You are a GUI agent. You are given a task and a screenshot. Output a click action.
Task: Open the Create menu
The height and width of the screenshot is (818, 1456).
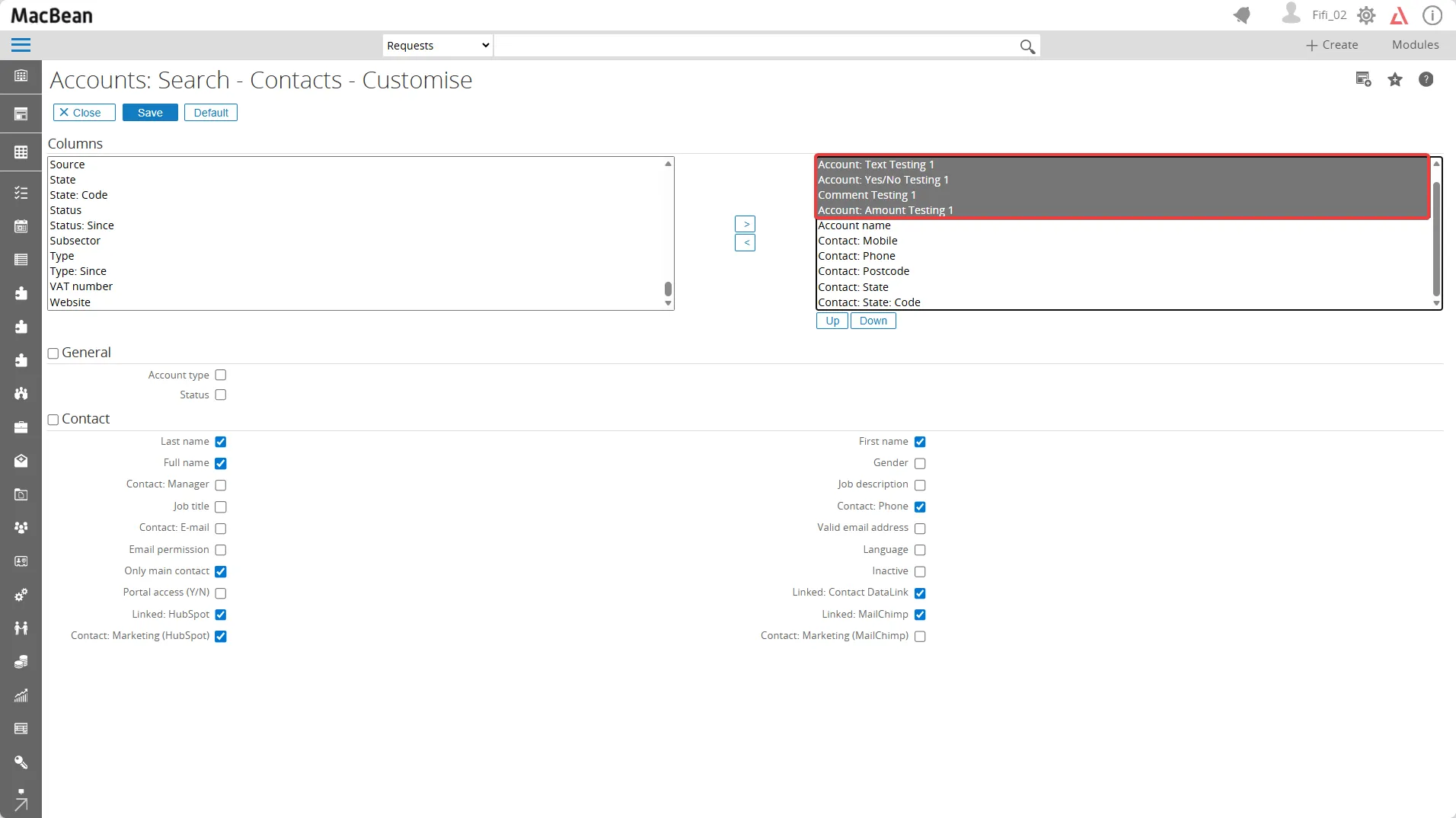tap(1332, 45)
